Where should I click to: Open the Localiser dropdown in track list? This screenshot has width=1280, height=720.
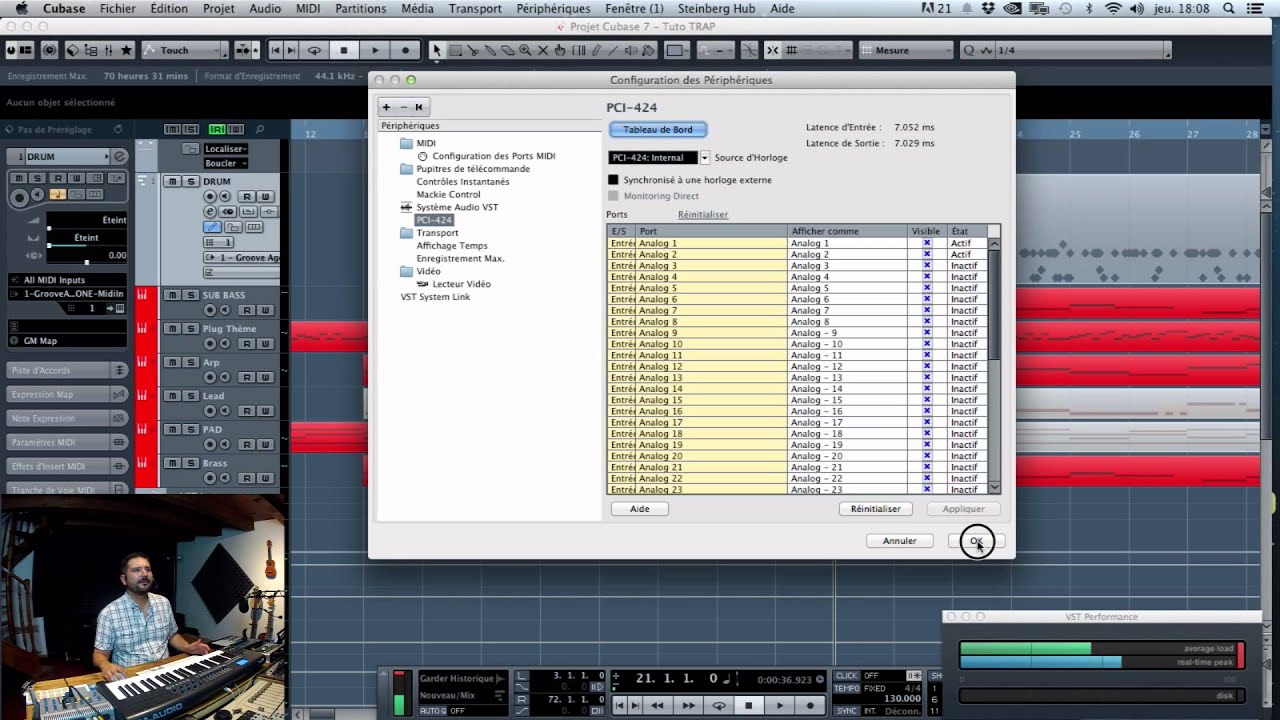(225, 149)
